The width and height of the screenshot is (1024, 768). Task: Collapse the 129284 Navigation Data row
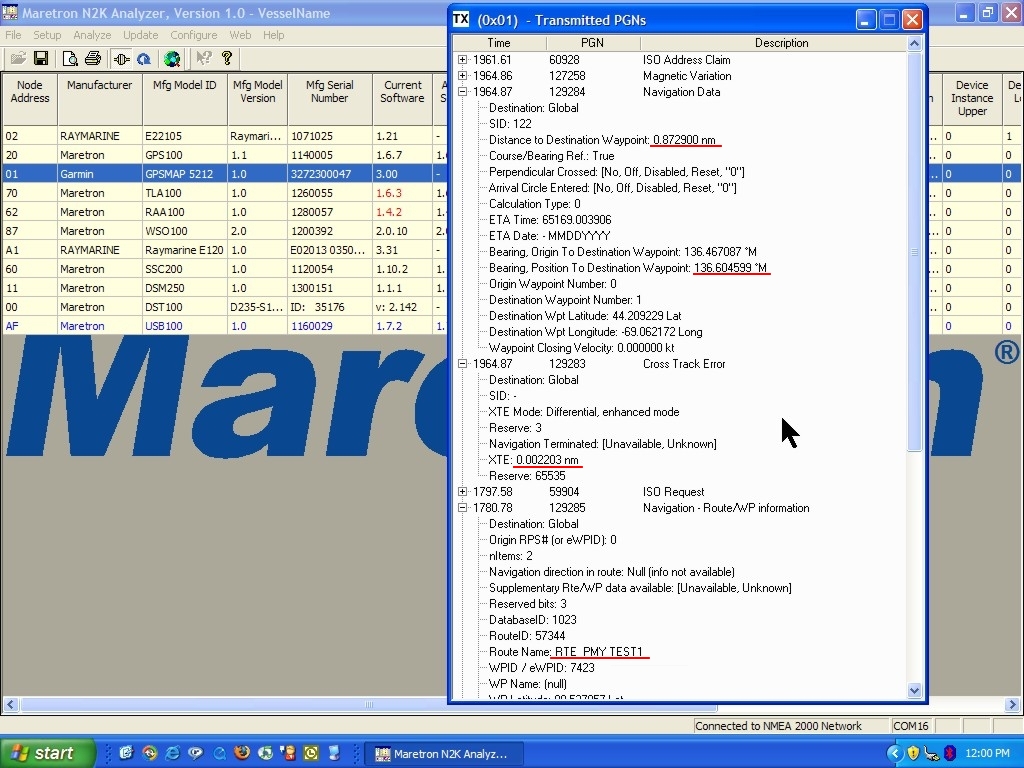coord(462,91)
